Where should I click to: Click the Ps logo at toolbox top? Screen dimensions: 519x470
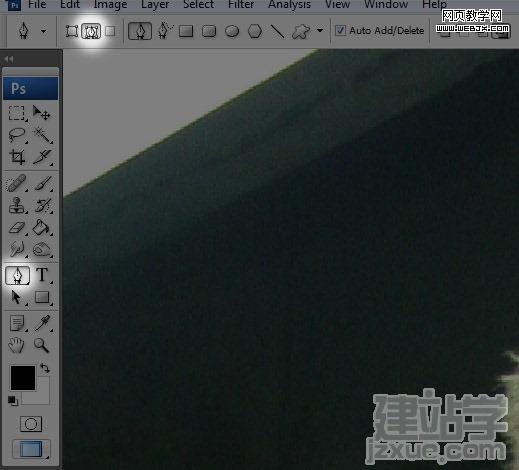click(31, 88)
